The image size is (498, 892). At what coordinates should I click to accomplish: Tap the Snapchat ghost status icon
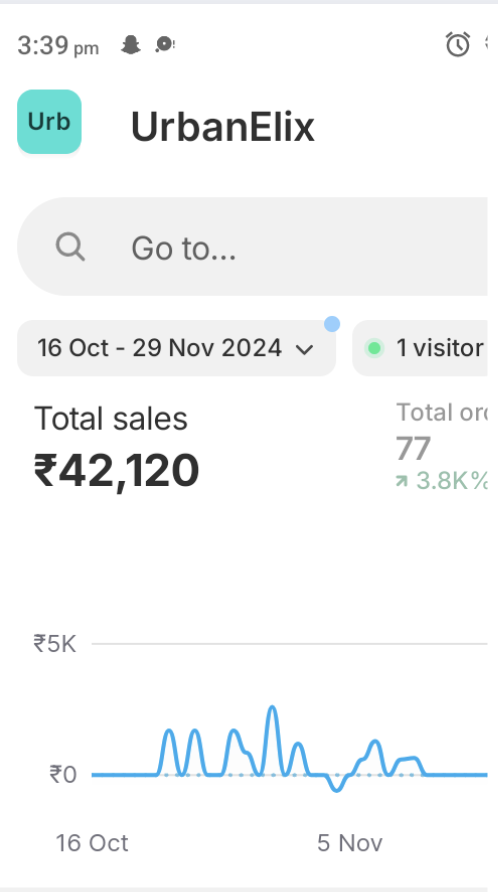(131, 44)
